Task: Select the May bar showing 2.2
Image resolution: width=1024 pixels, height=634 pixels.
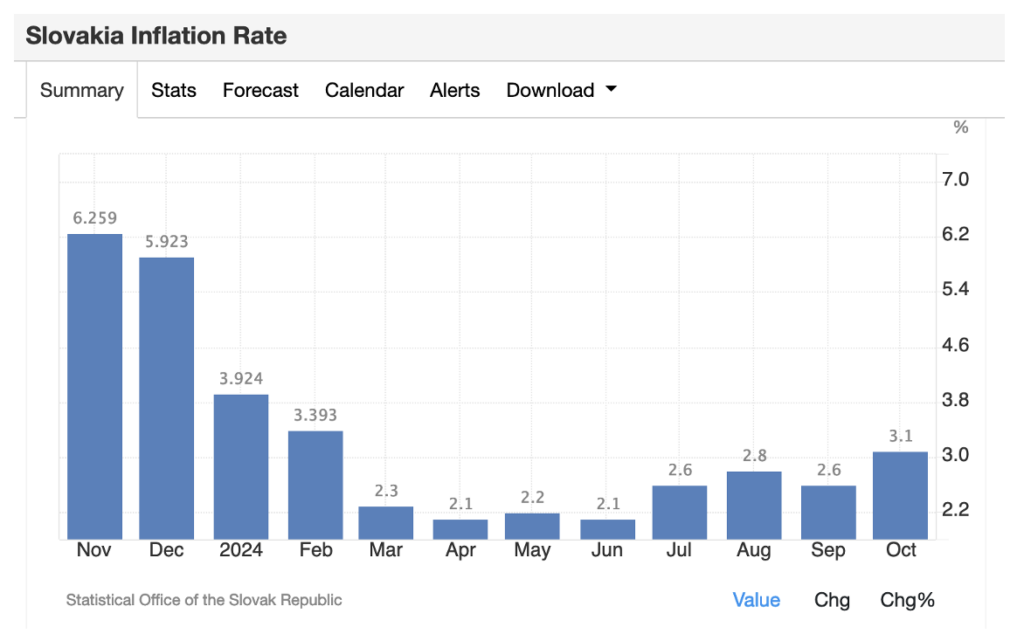Action: point(532,525)
